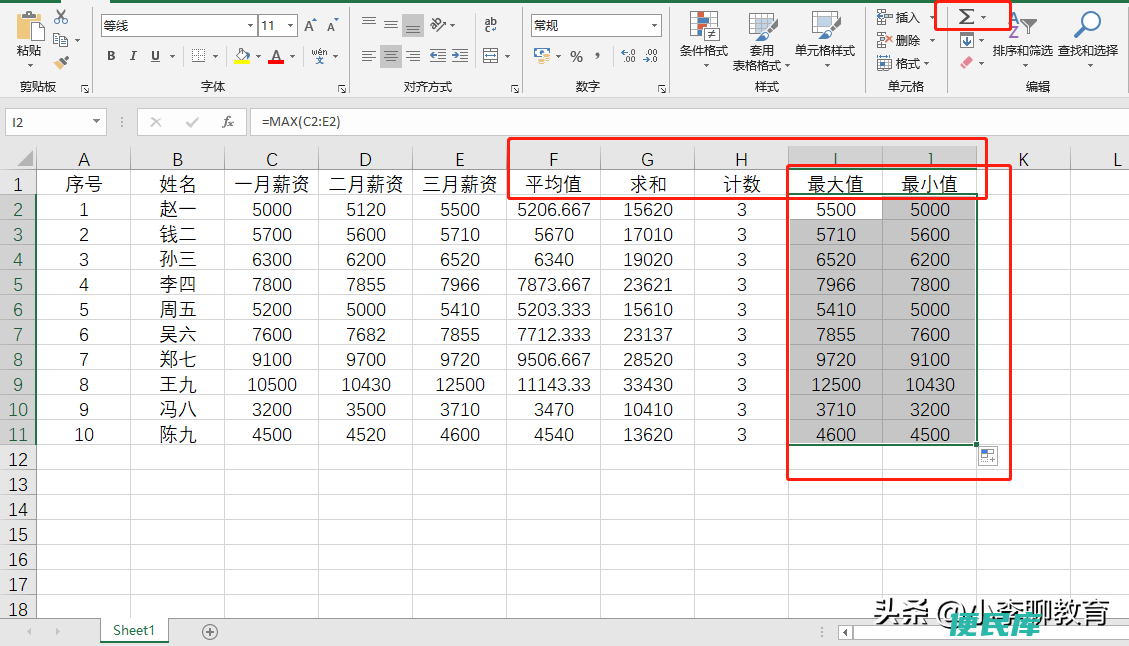The height and width of the screenshot is (646, 1129).
Task: Open Format as Table (套用表格格式)
Action: 761,40
